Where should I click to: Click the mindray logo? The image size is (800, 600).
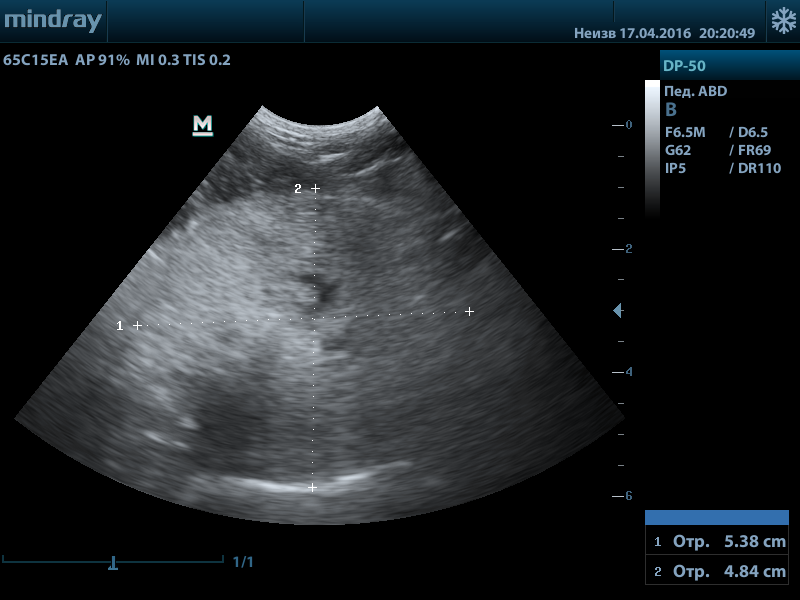(x=52, y=20)
